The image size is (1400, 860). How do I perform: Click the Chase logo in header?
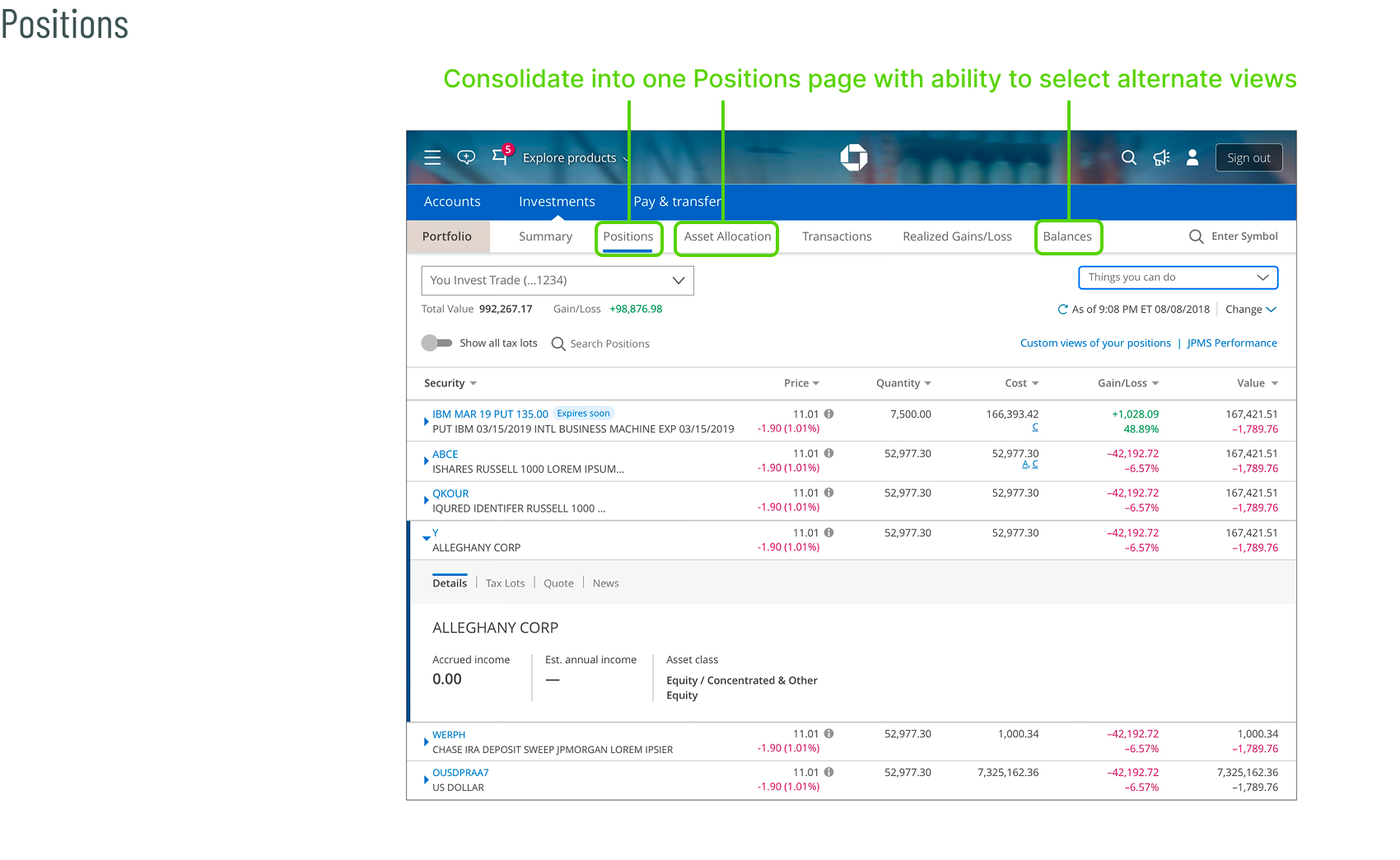point(854,157)
